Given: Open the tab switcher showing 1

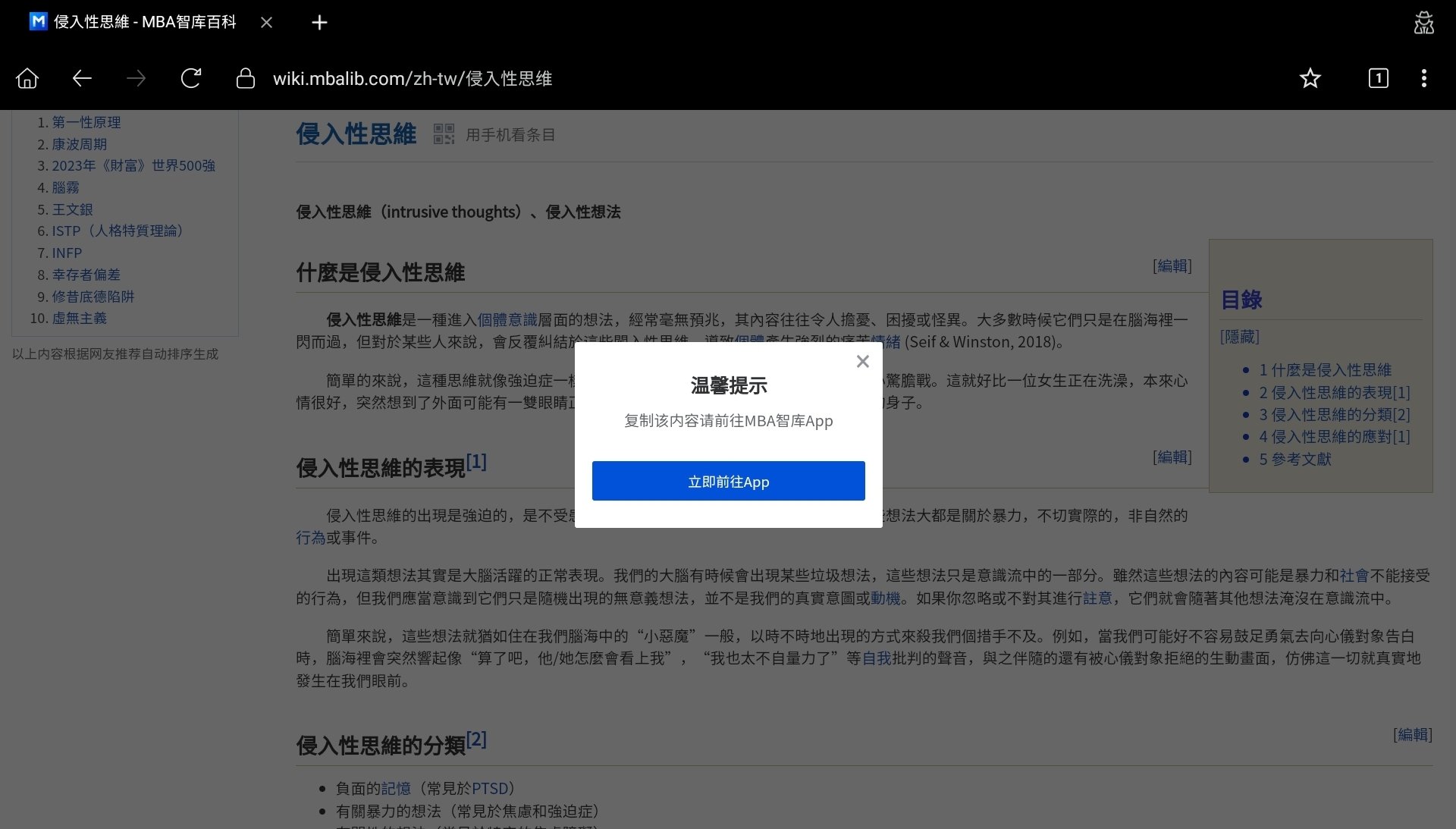Looking at the screenshot, I should click(x=1378, y=78).
